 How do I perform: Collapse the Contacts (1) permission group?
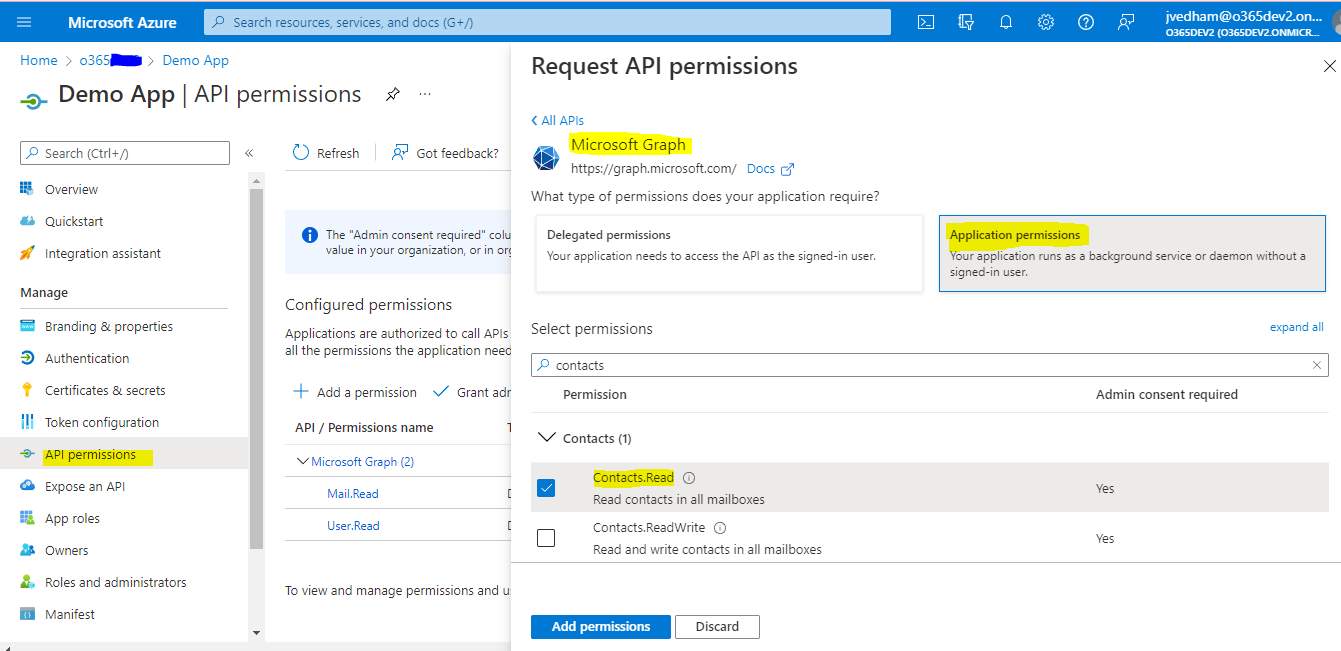pyautogui.click(x=546, y=437)
